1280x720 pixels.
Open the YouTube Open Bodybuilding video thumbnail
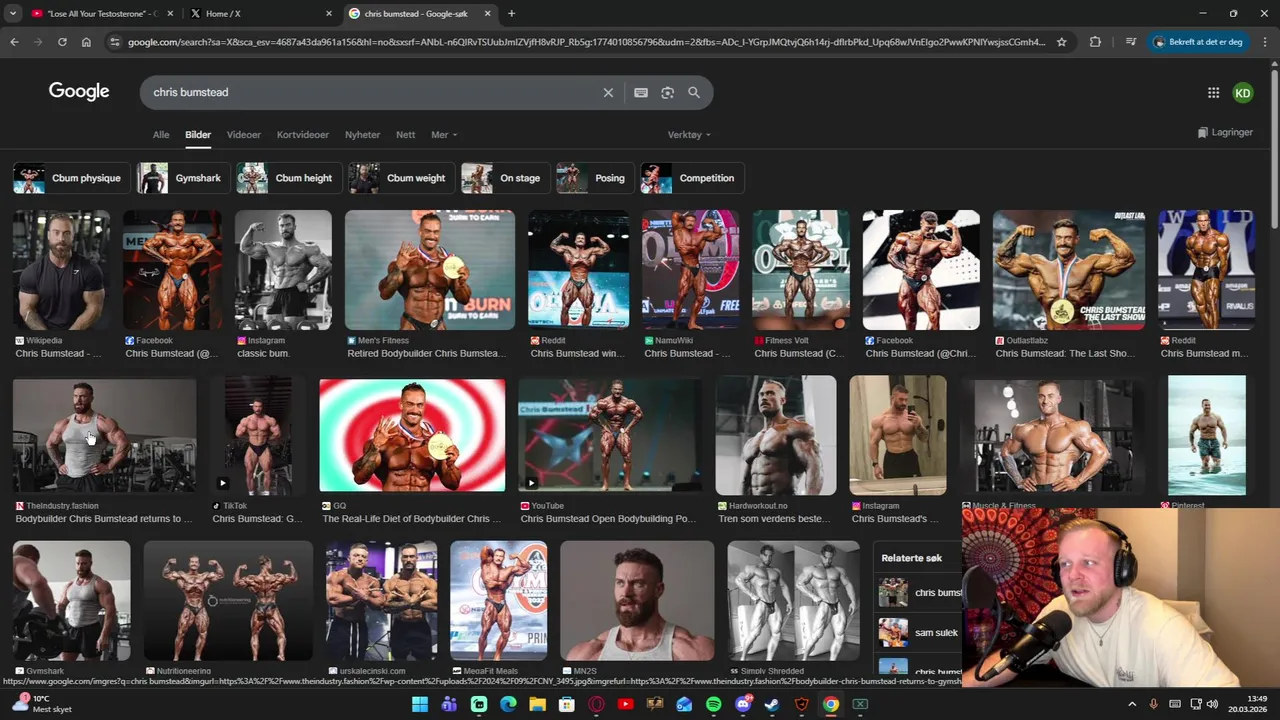tap(610, 435)
